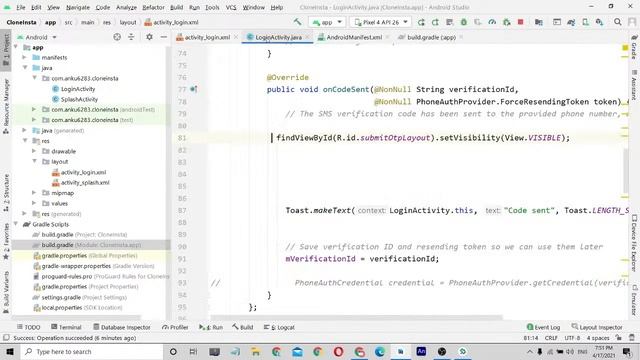The height and width of the screenshot is (360, 640).
Task: Click the editor horizontal scrollbar
Action: (x=356, y=317)
